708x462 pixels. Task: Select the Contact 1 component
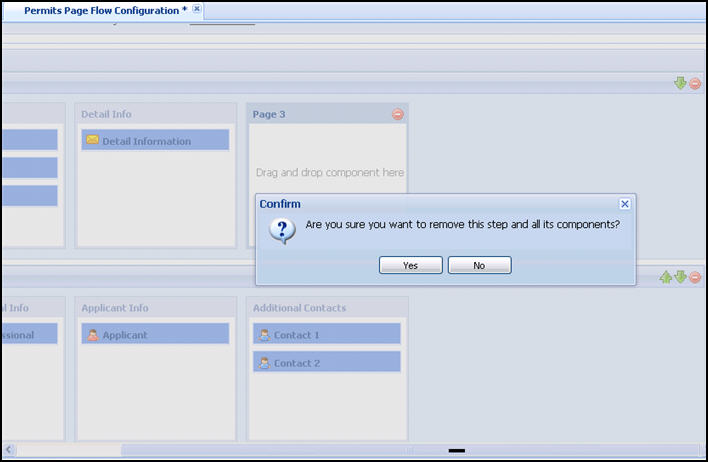coord(326,335)
